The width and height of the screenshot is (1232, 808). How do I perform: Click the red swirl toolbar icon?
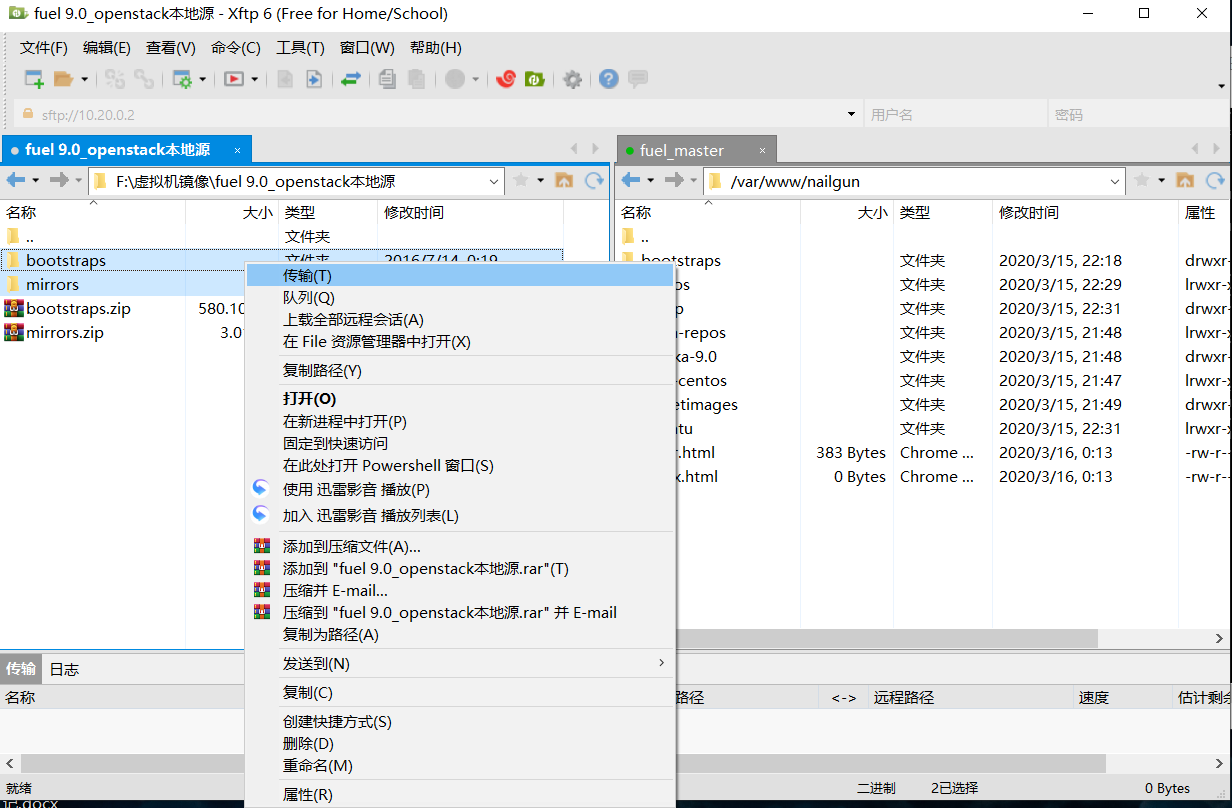click(x=505, y=79)
